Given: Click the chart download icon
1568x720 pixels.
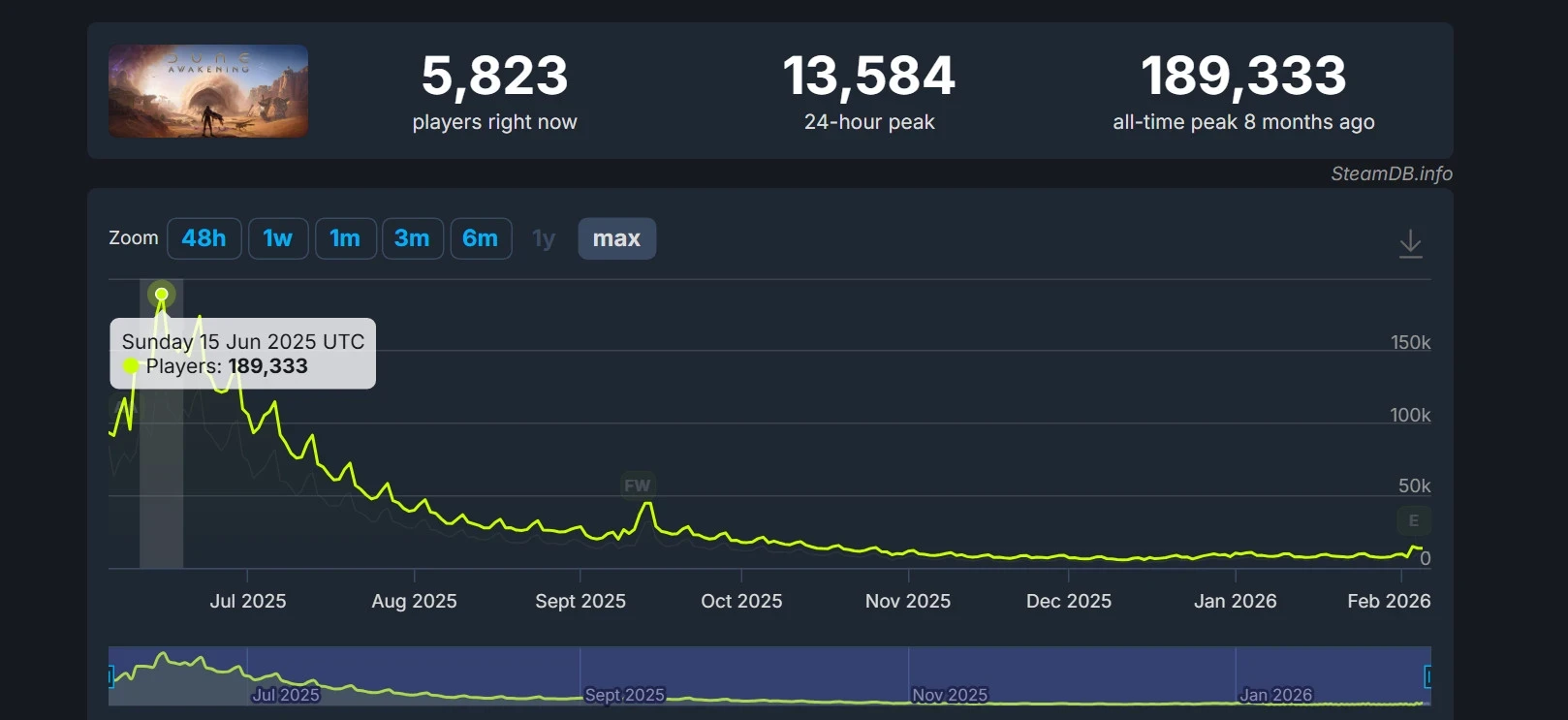Looking at the screenshot, I should tap(1410, 243).
